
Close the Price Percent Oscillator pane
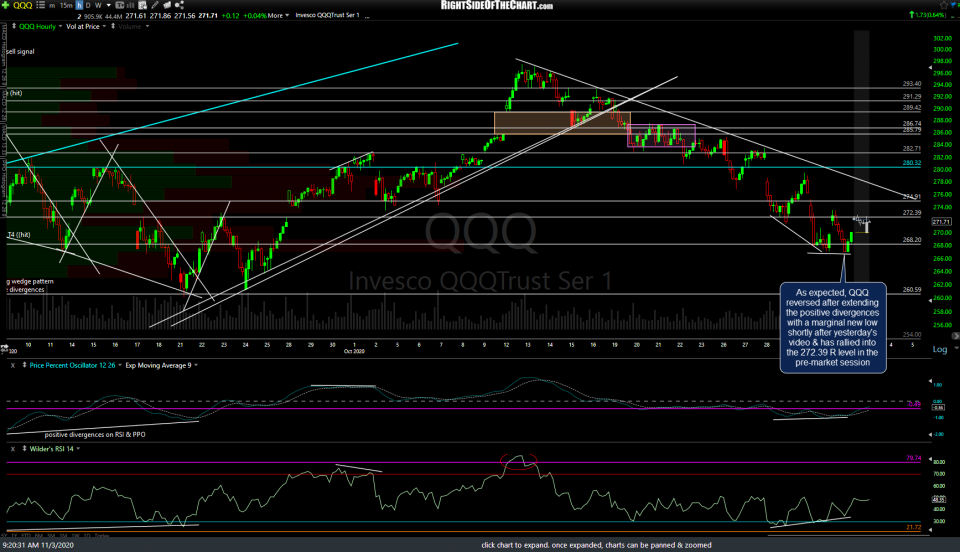tap(12, 365)
